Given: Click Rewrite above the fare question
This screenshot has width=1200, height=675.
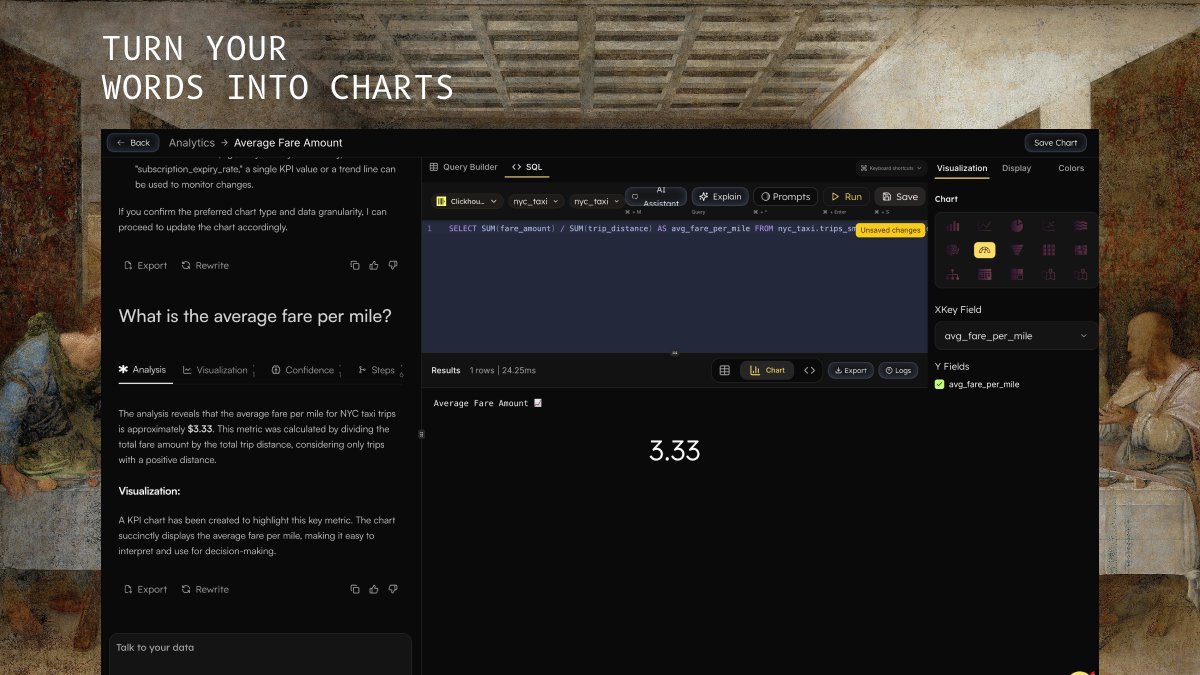Looking at the screenshot, I should click(205, 265).
